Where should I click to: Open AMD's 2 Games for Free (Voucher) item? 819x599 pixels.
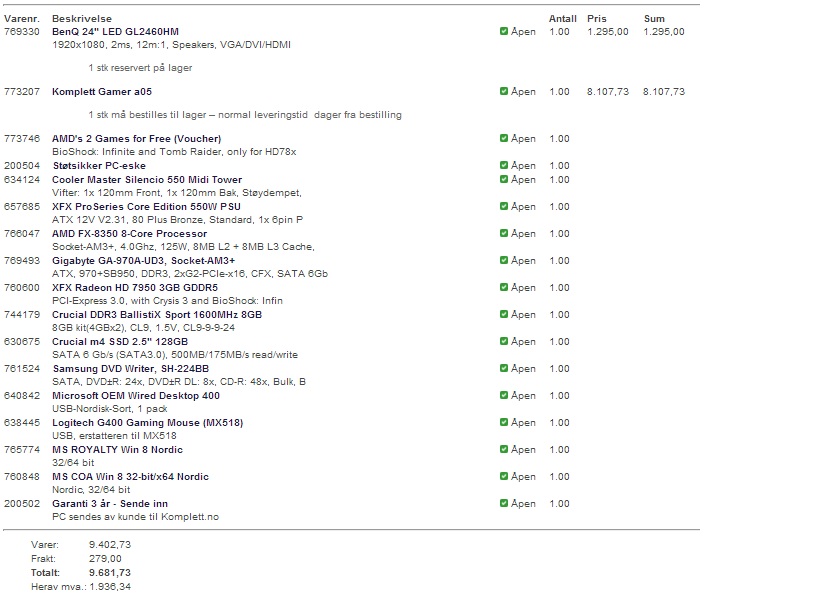pyautogui.click(x=136, y=138)
